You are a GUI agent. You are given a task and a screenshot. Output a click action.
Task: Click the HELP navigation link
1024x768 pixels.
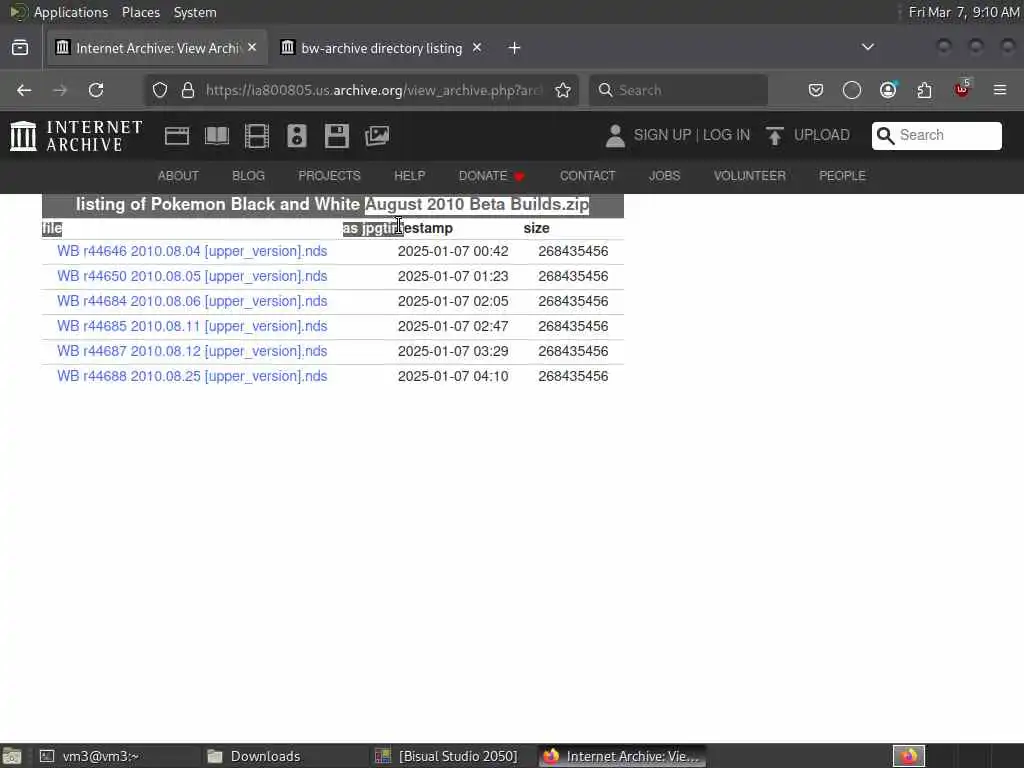409,176
